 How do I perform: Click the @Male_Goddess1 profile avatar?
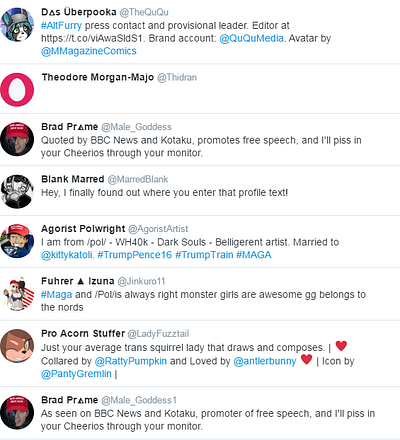click(x=17, y=412)
